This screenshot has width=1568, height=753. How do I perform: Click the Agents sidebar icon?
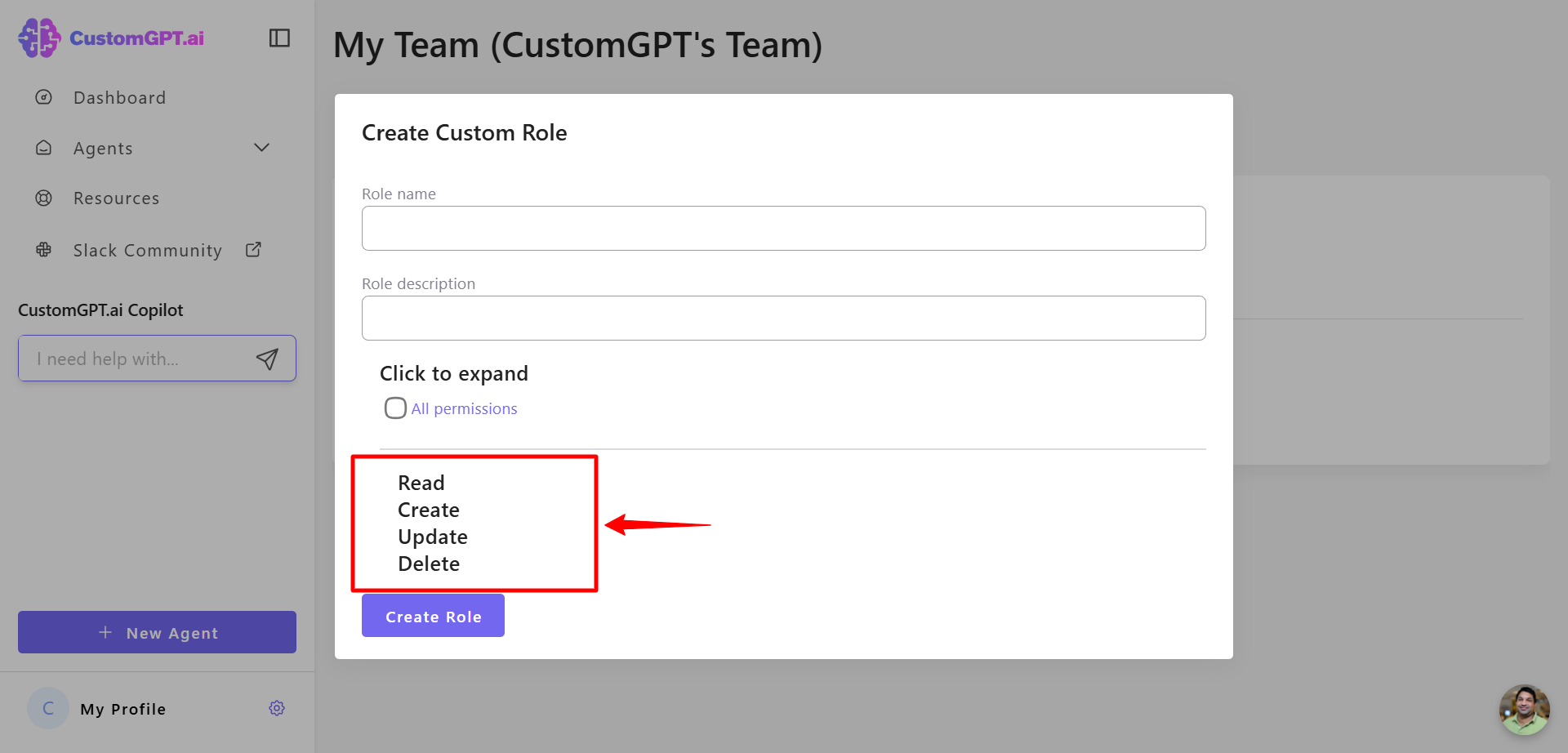coord(44,148)
